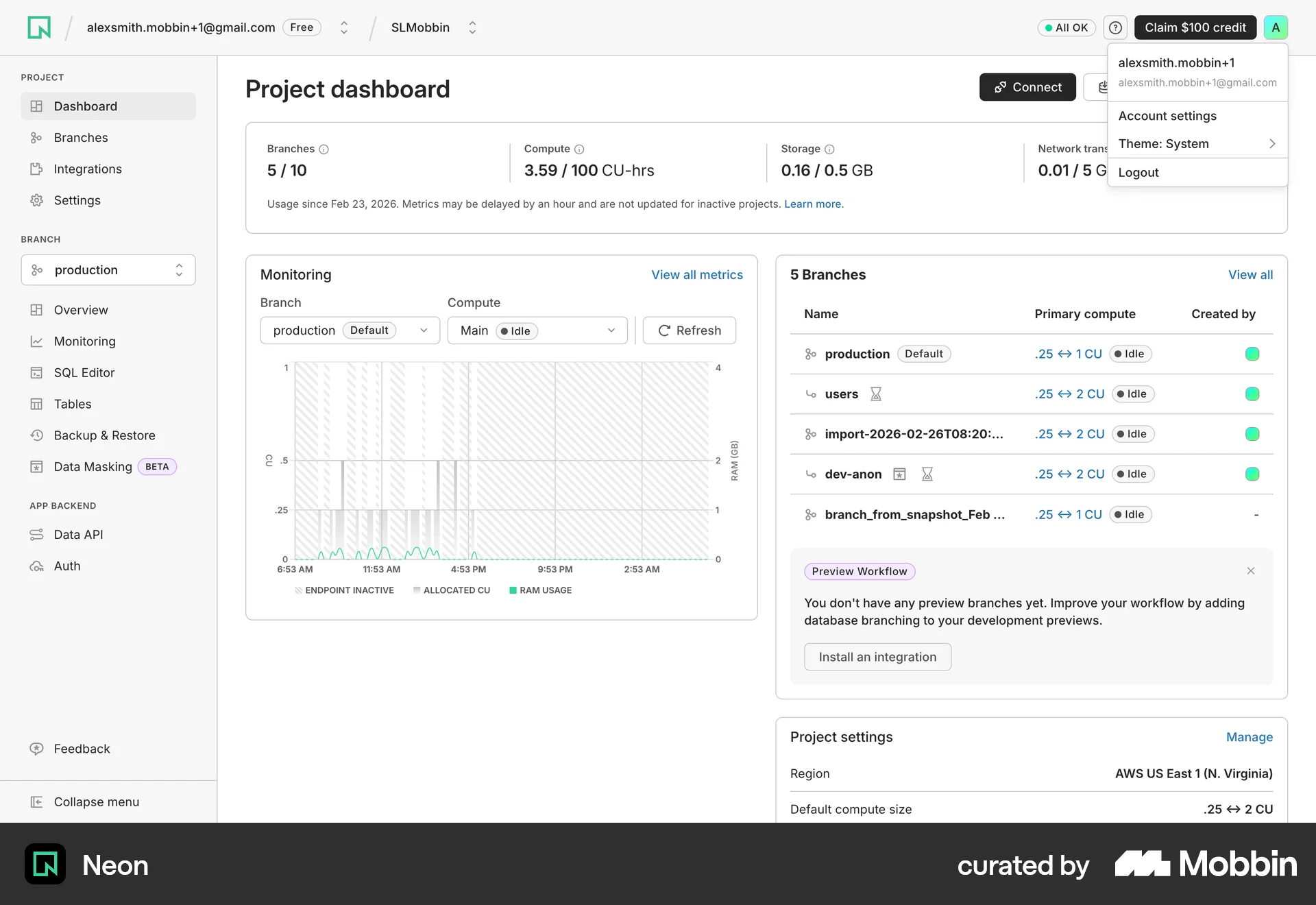Click the hourglass icon beside users branch
The image size is (1316, 905).
click(876, 394)
